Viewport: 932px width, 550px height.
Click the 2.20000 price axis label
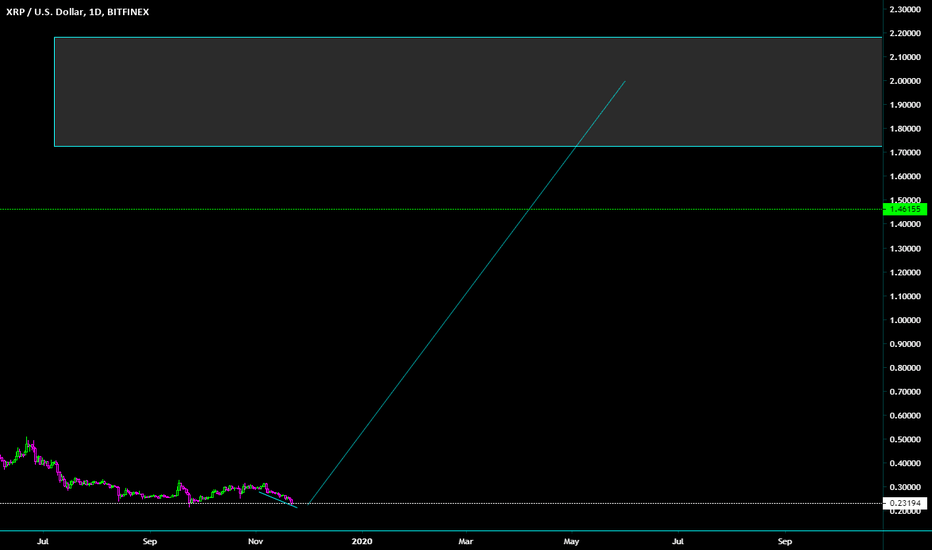[x=905, y=33]
